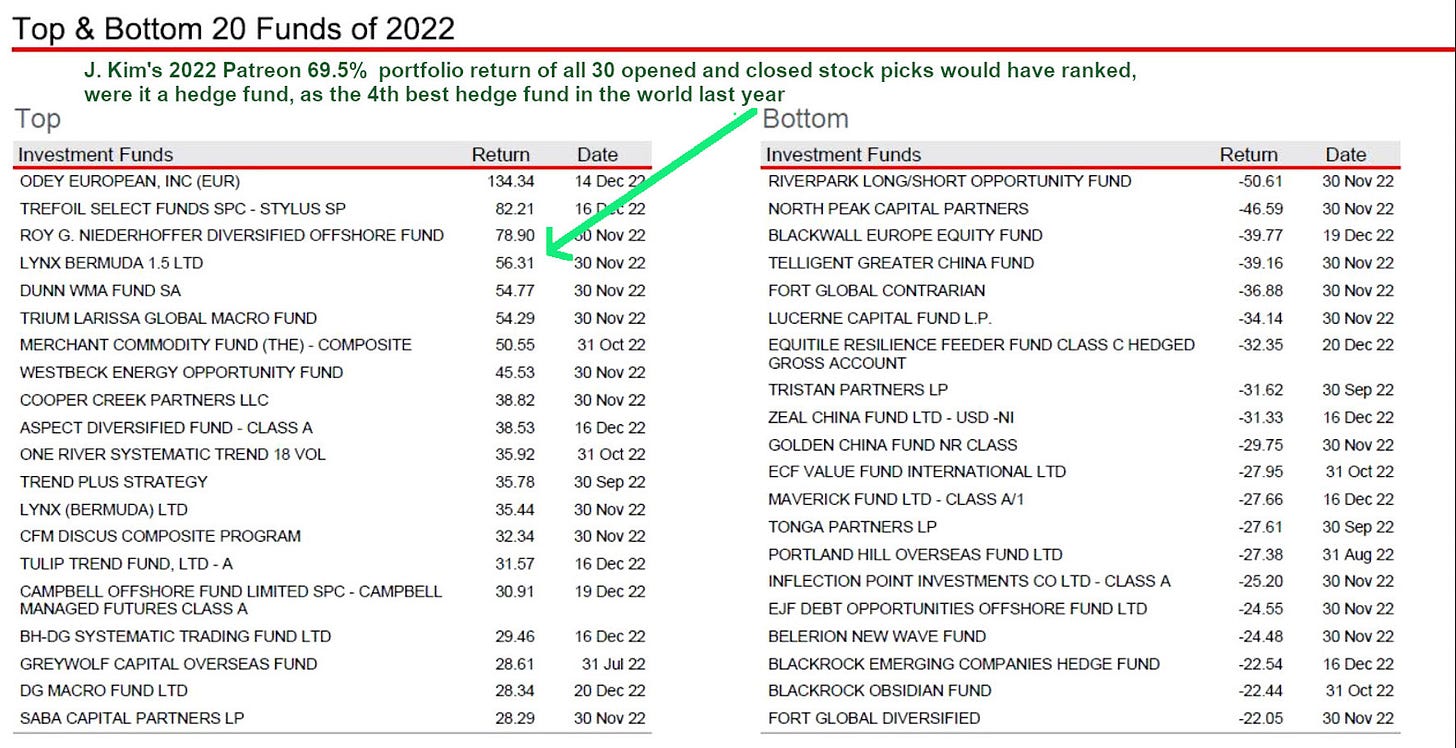Click 'NORTH PEAK CAPITAL PARTNERS'
Viewport: 1456px width, 748px height.
coord(898,209)
